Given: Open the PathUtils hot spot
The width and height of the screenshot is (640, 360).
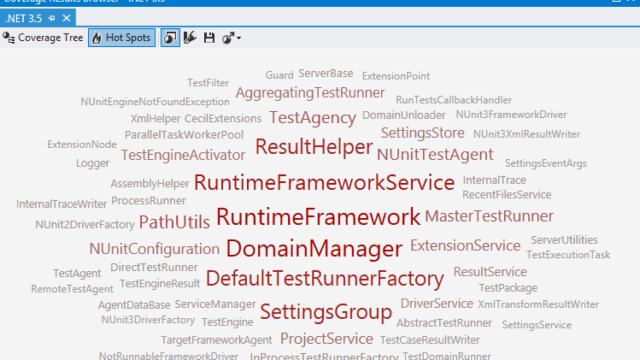Looking at the screenshot, I should pyautogui.click(x=174, y=222).
